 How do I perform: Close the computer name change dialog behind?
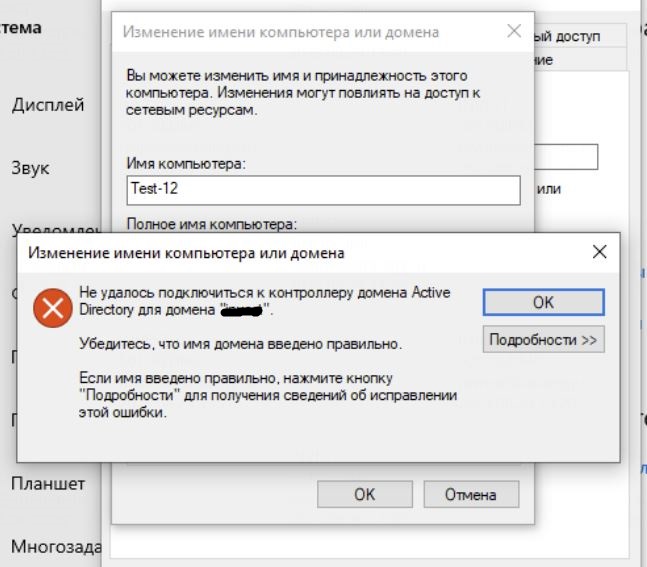coord(514,31)
